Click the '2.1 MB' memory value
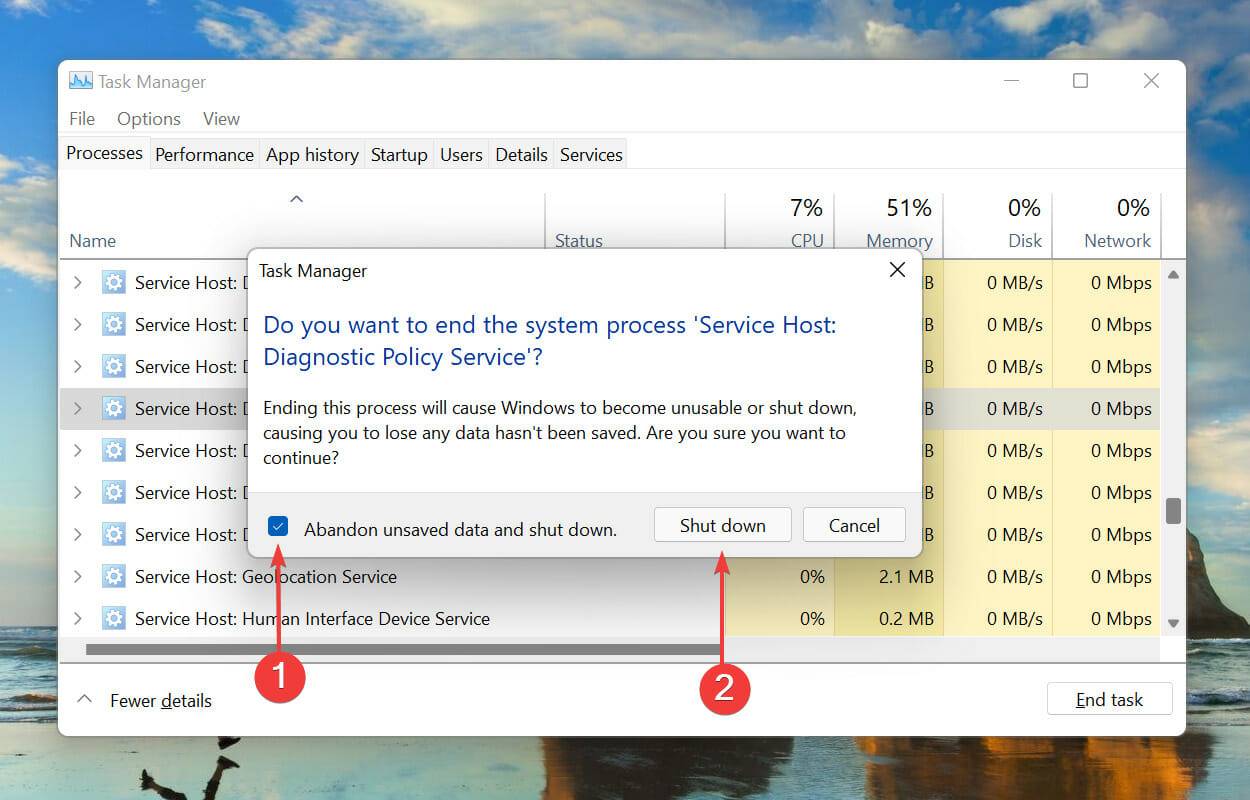This screenshot has width=1250, height=800. [907, 577]
